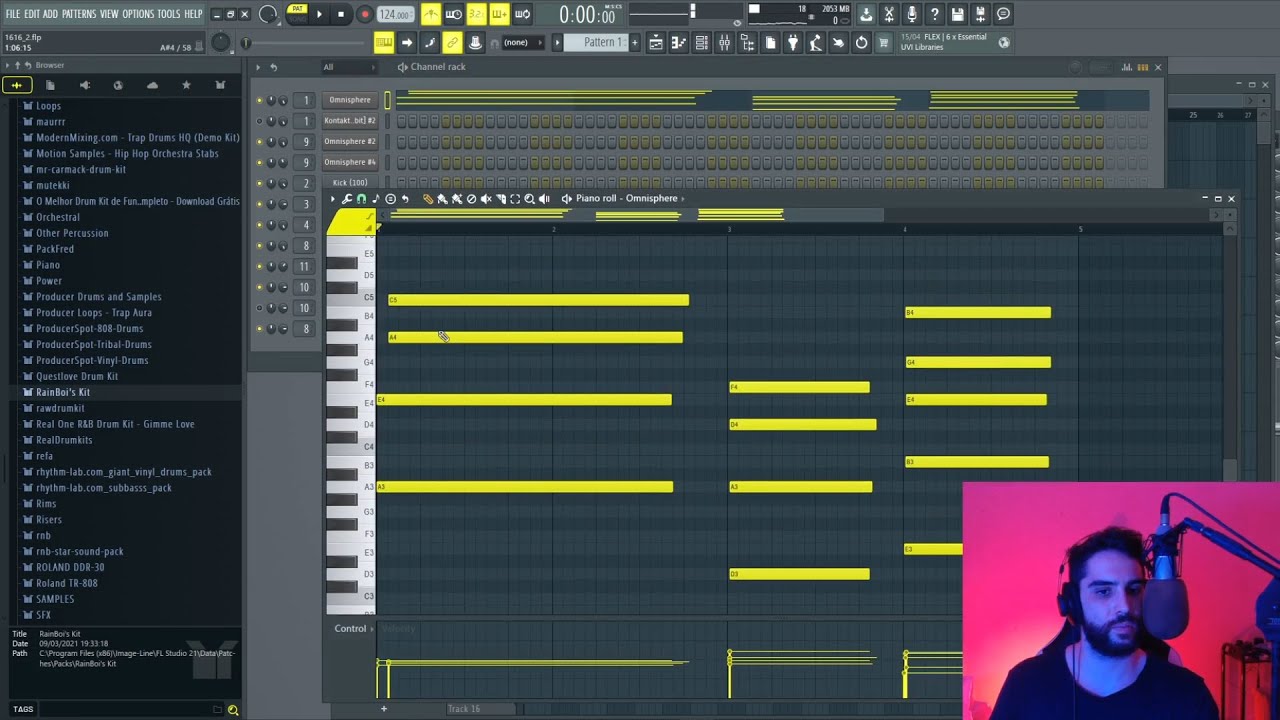Click the 124.000 tempo field
The image size is (1280, 720).
395,14
